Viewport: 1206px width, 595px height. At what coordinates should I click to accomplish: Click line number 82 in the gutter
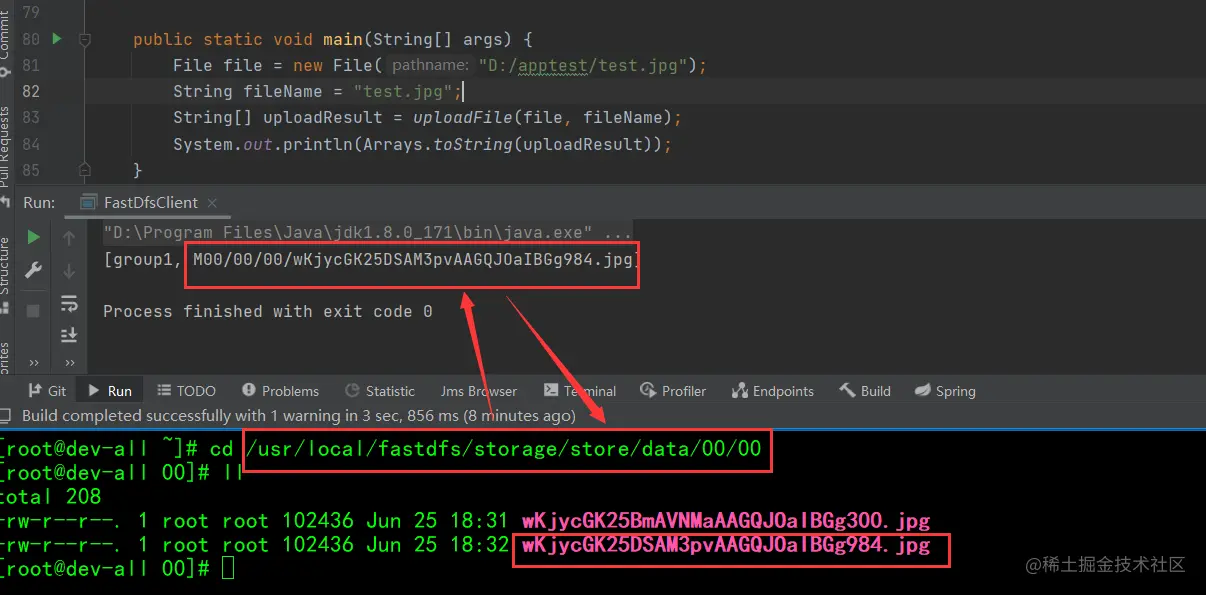(x=31, y=91)
